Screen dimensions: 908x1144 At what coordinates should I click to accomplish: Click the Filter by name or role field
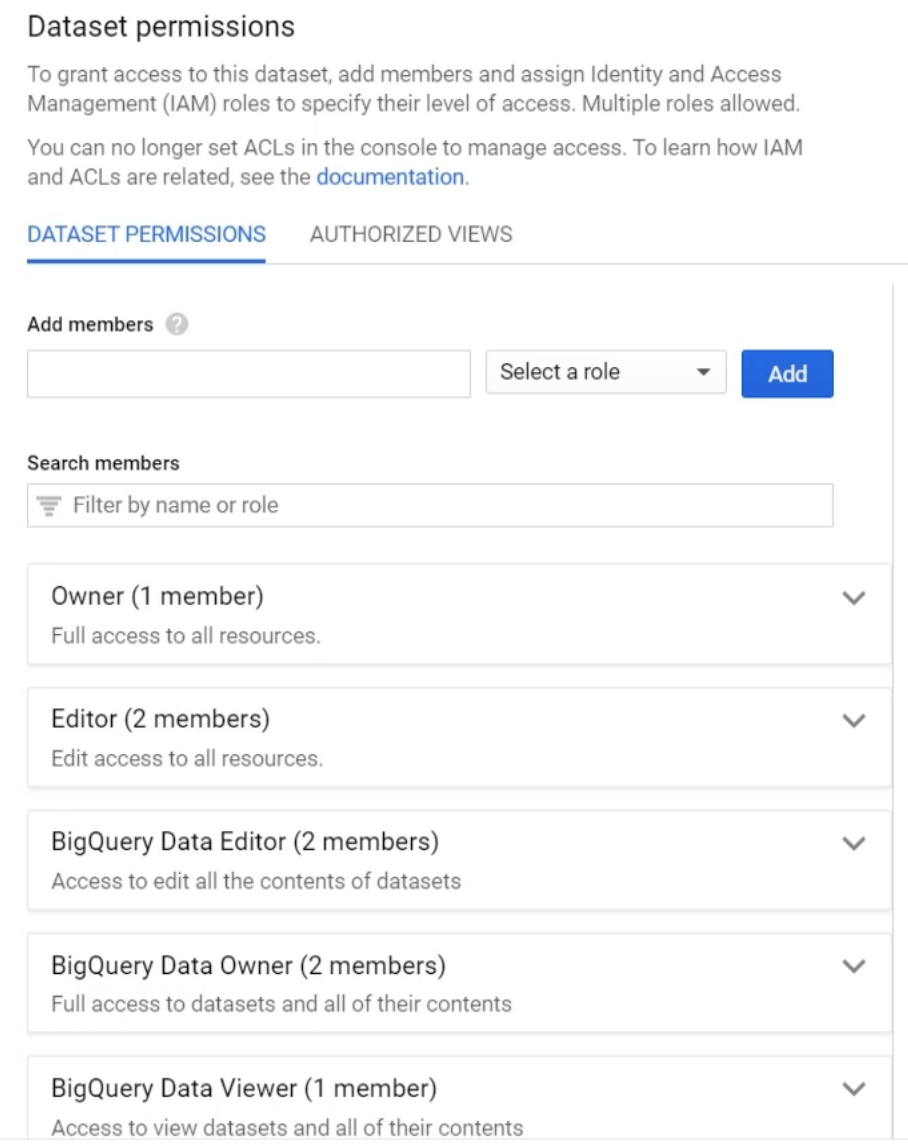coord(430,505)
